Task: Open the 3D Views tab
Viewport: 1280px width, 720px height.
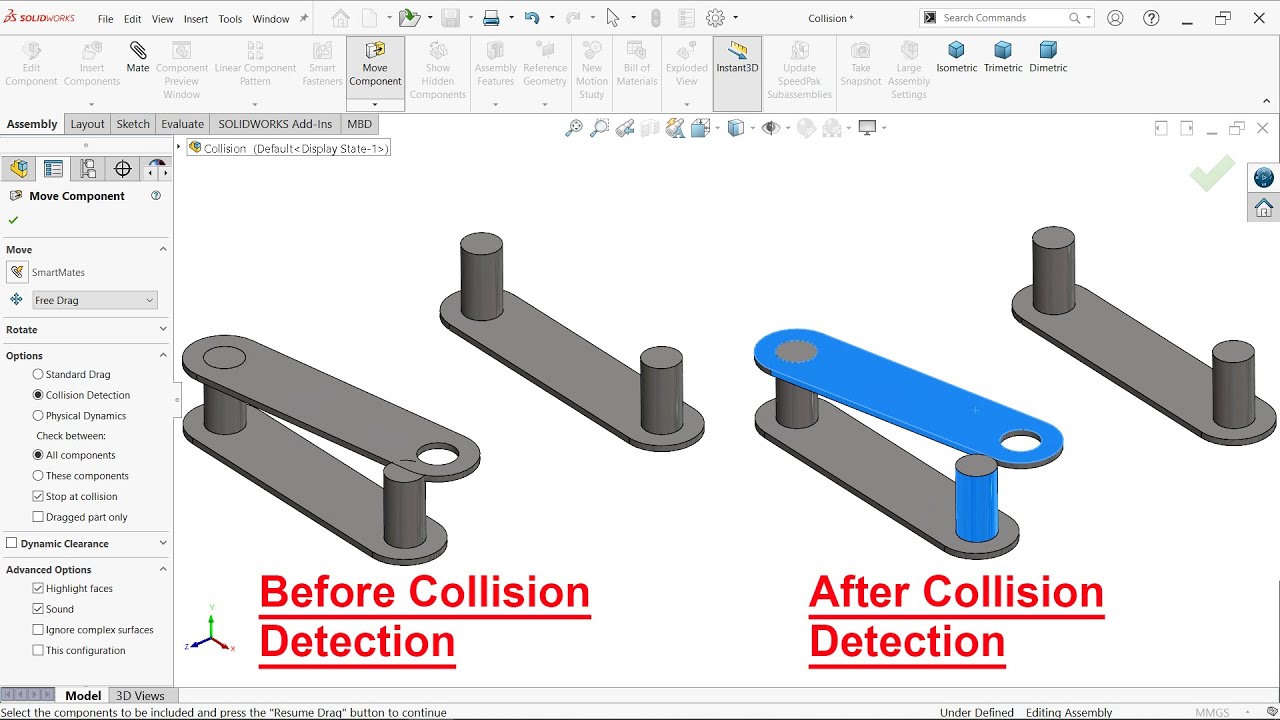Action: tap(140, 695)
